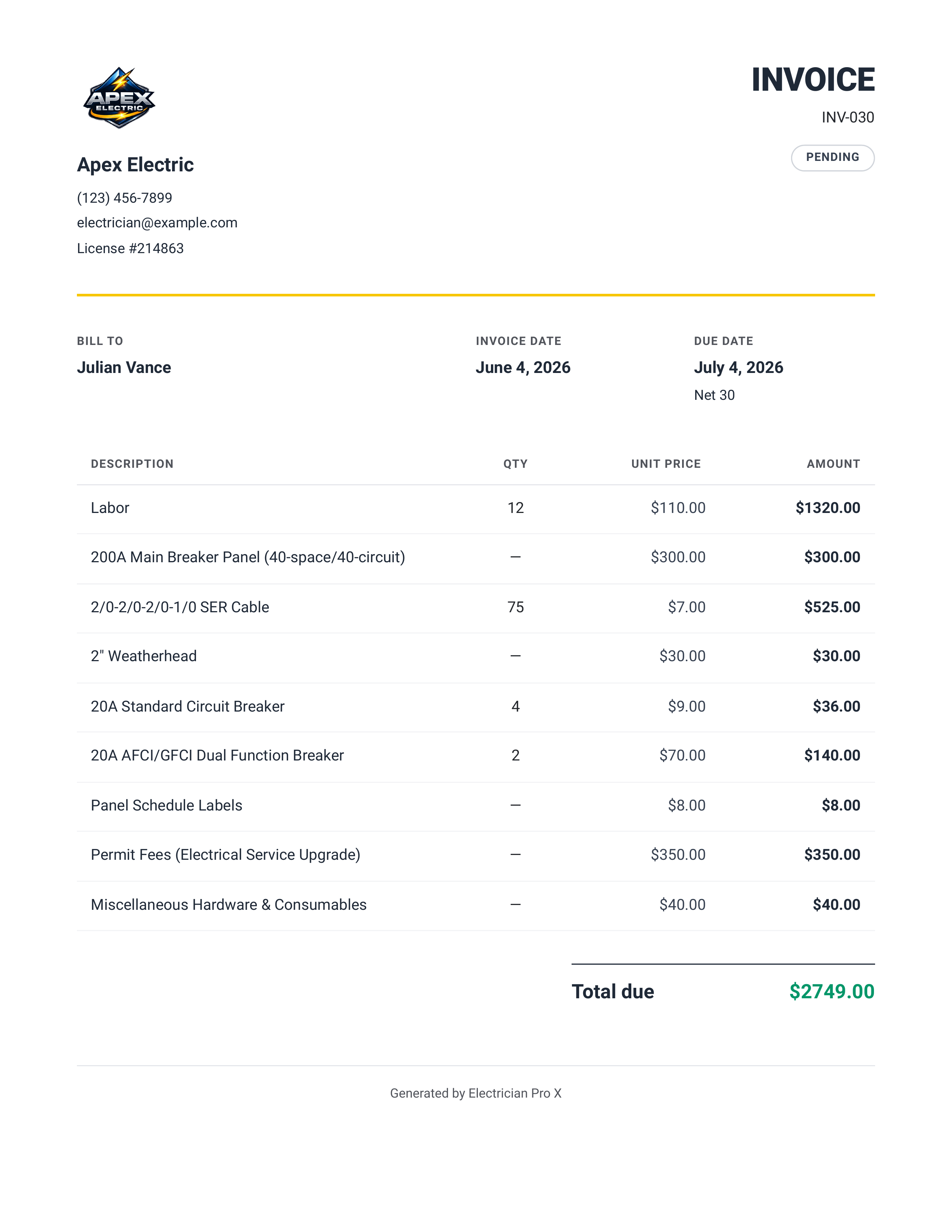
Task: Click the DESCRIPTION column header
Action: tap(132, 464)
